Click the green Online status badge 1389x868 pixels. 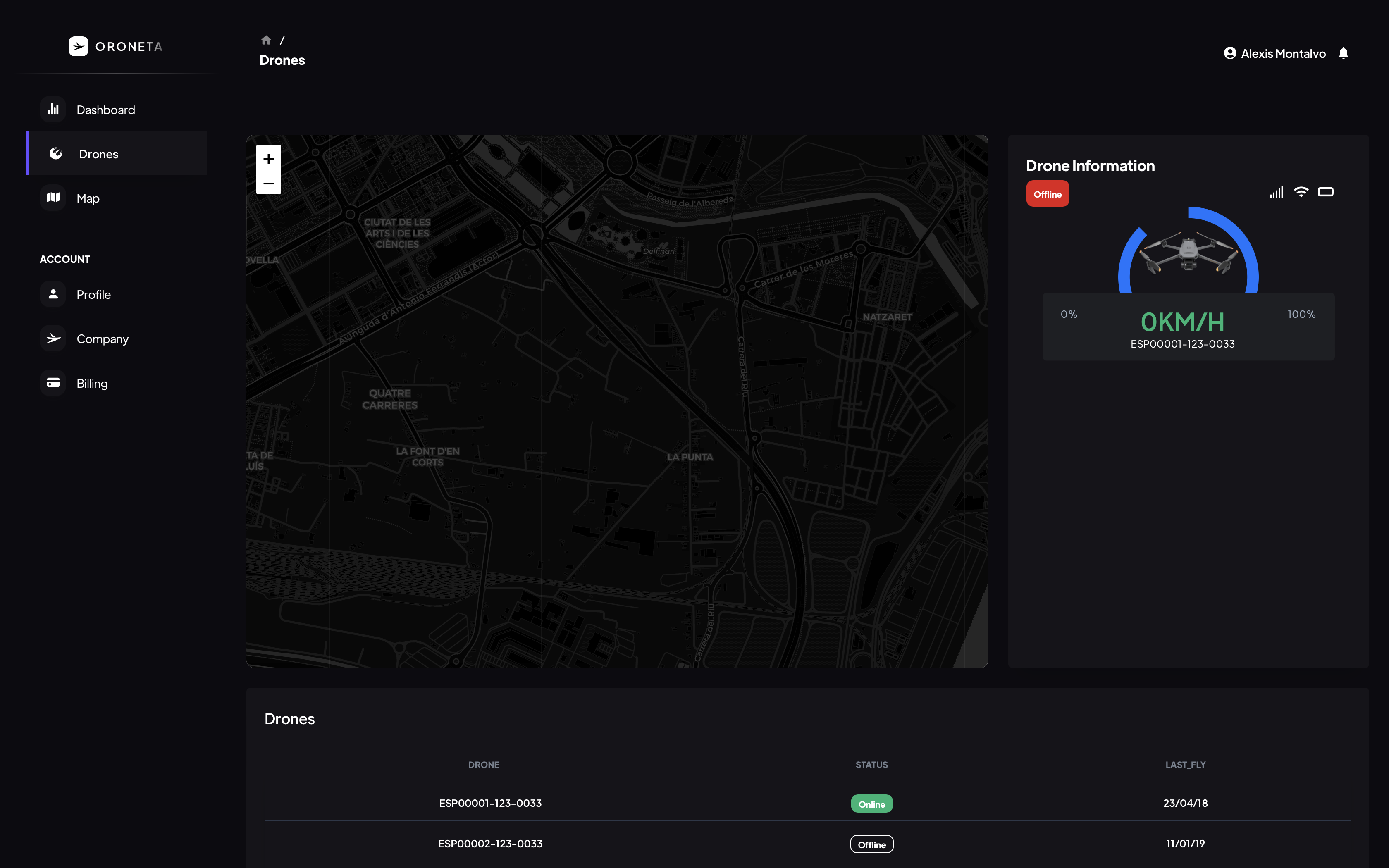pyautogui.click(x=871, y=804)
